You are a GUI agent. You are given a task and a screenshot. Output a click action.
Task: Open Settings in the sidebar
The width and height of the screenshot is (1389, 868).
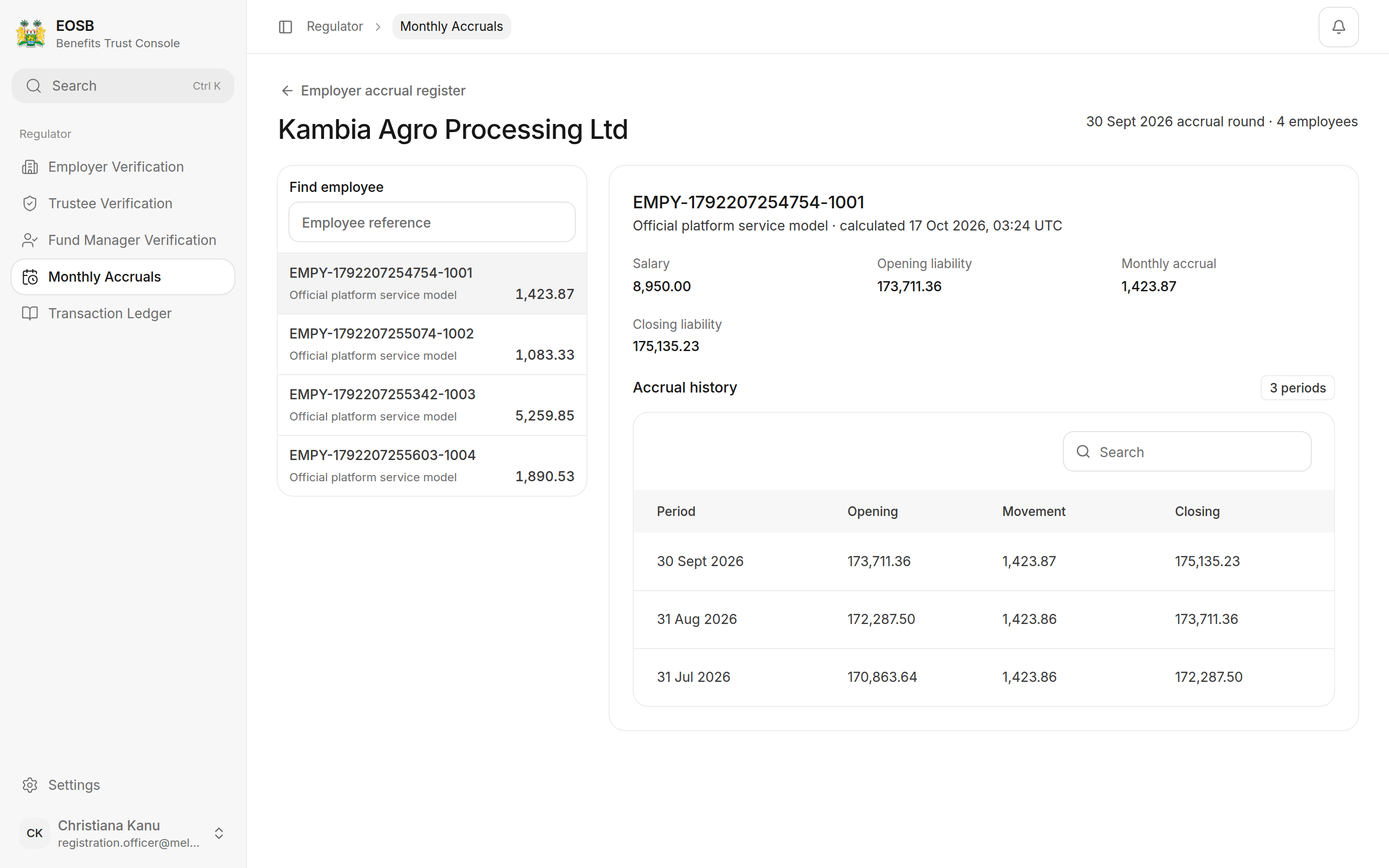click(x=123, y=785)
